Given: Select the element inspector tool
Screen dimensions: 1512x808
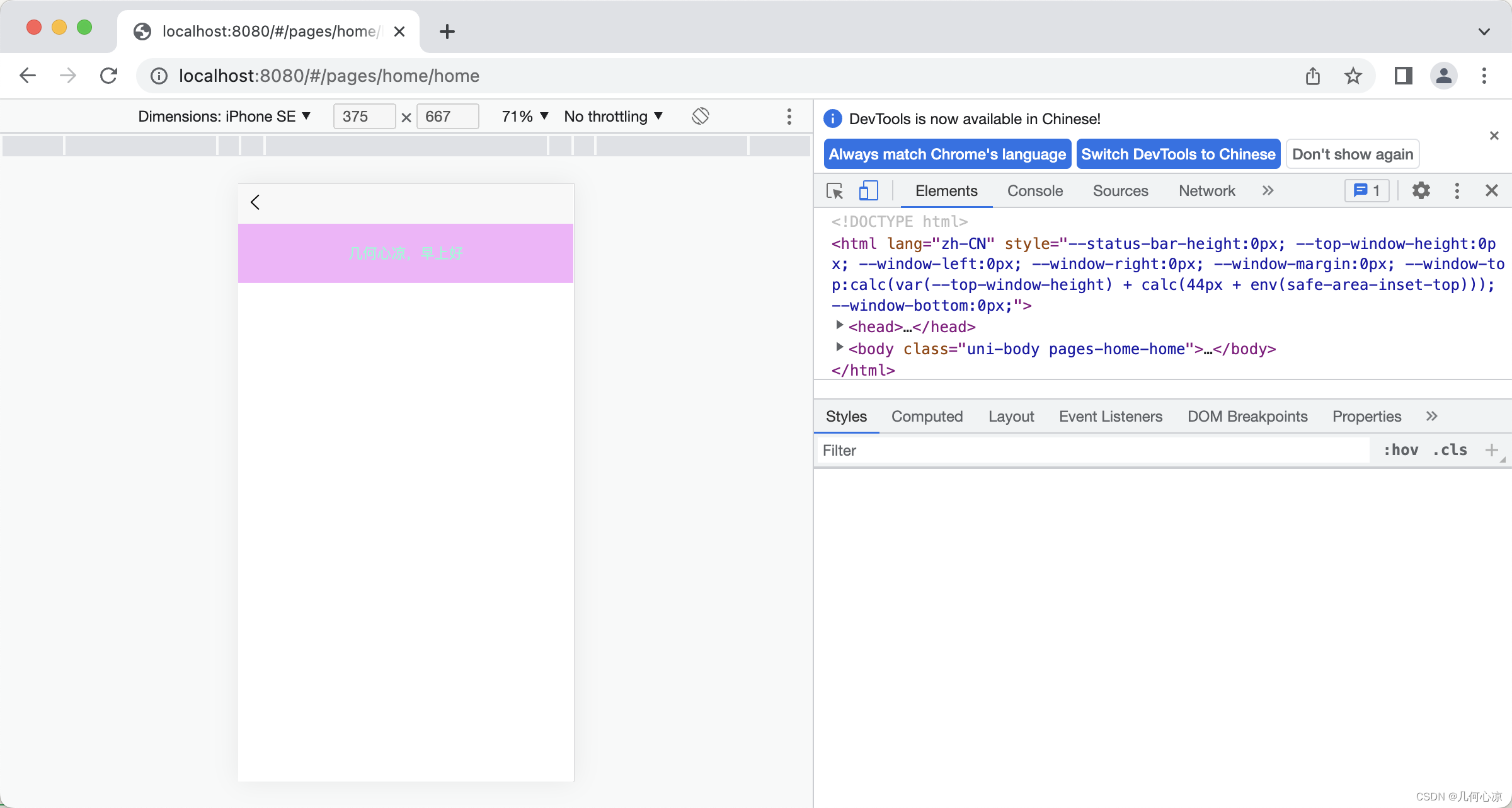Looking at the screenshot, I should (x=835, y=191).
